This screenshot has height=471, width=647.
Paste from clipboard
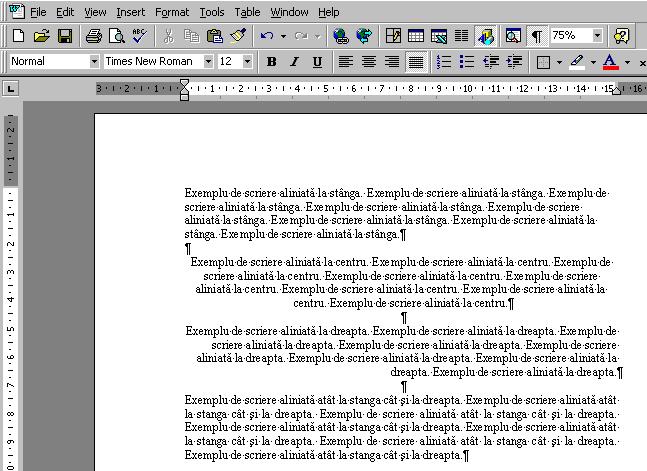click(215, 36)
